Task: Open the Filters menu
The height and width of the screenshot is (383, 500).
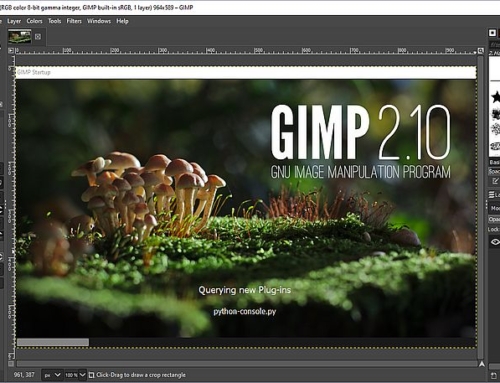Action: pos(74,21)
